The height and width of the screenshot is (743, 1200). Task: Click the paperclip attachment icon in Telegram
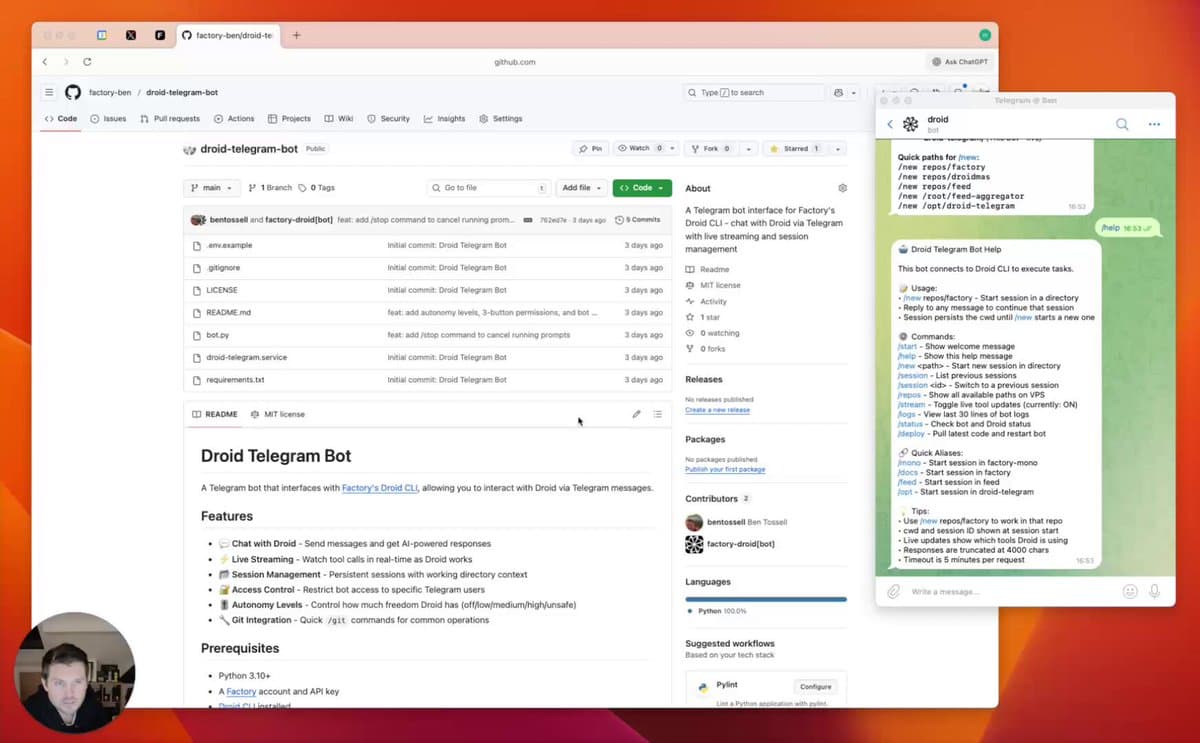[893, 591]
